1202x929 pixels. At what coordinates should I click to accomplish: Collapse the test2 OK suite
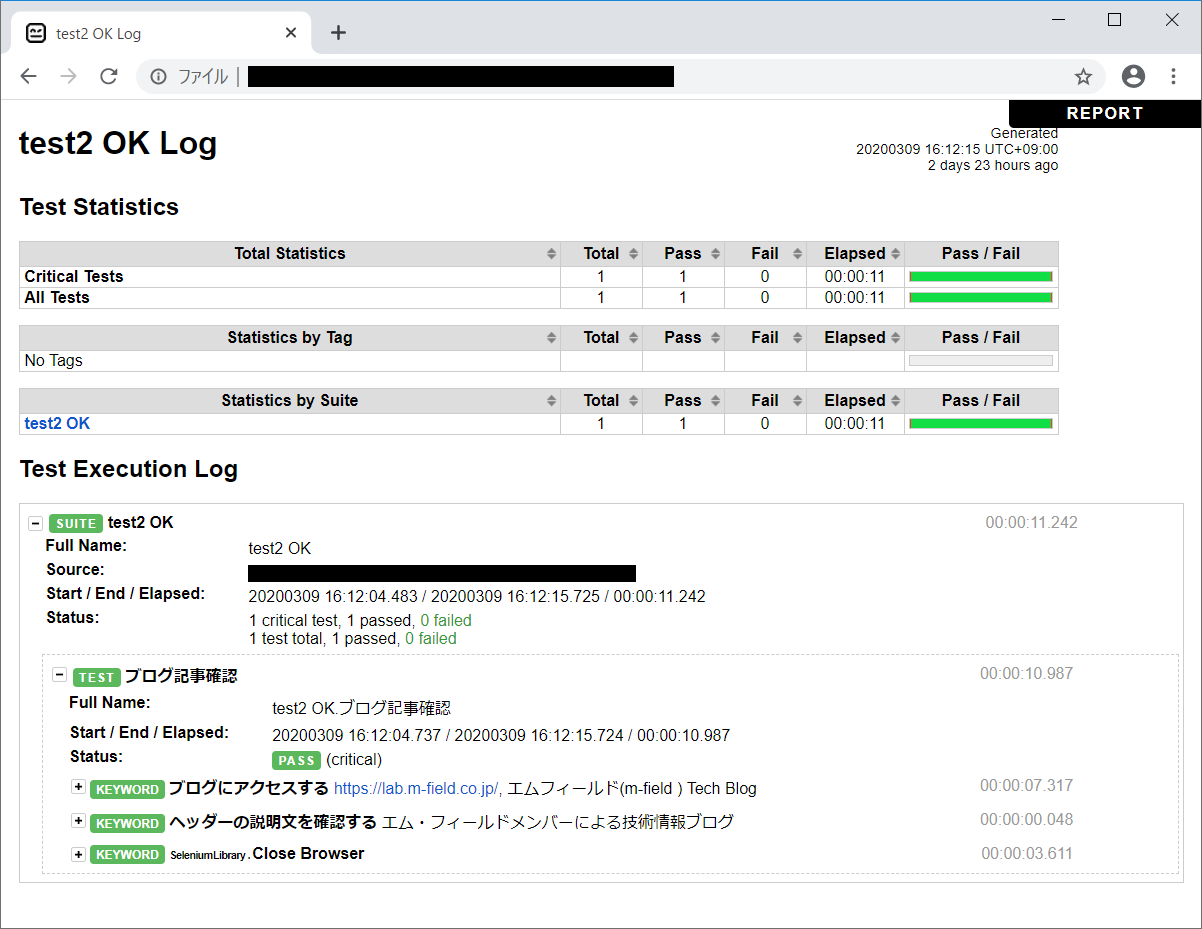(36, 523)
